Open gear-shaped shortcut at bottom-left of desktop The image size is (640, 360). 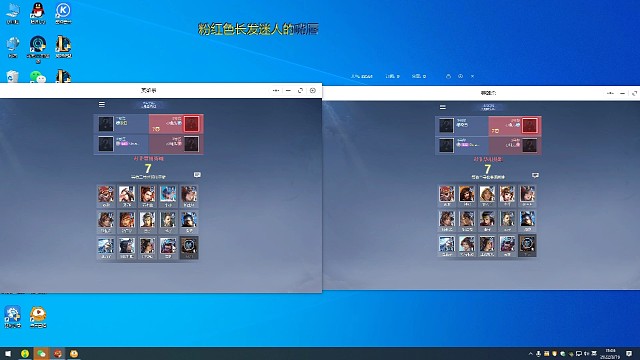[x=13, y=317]
